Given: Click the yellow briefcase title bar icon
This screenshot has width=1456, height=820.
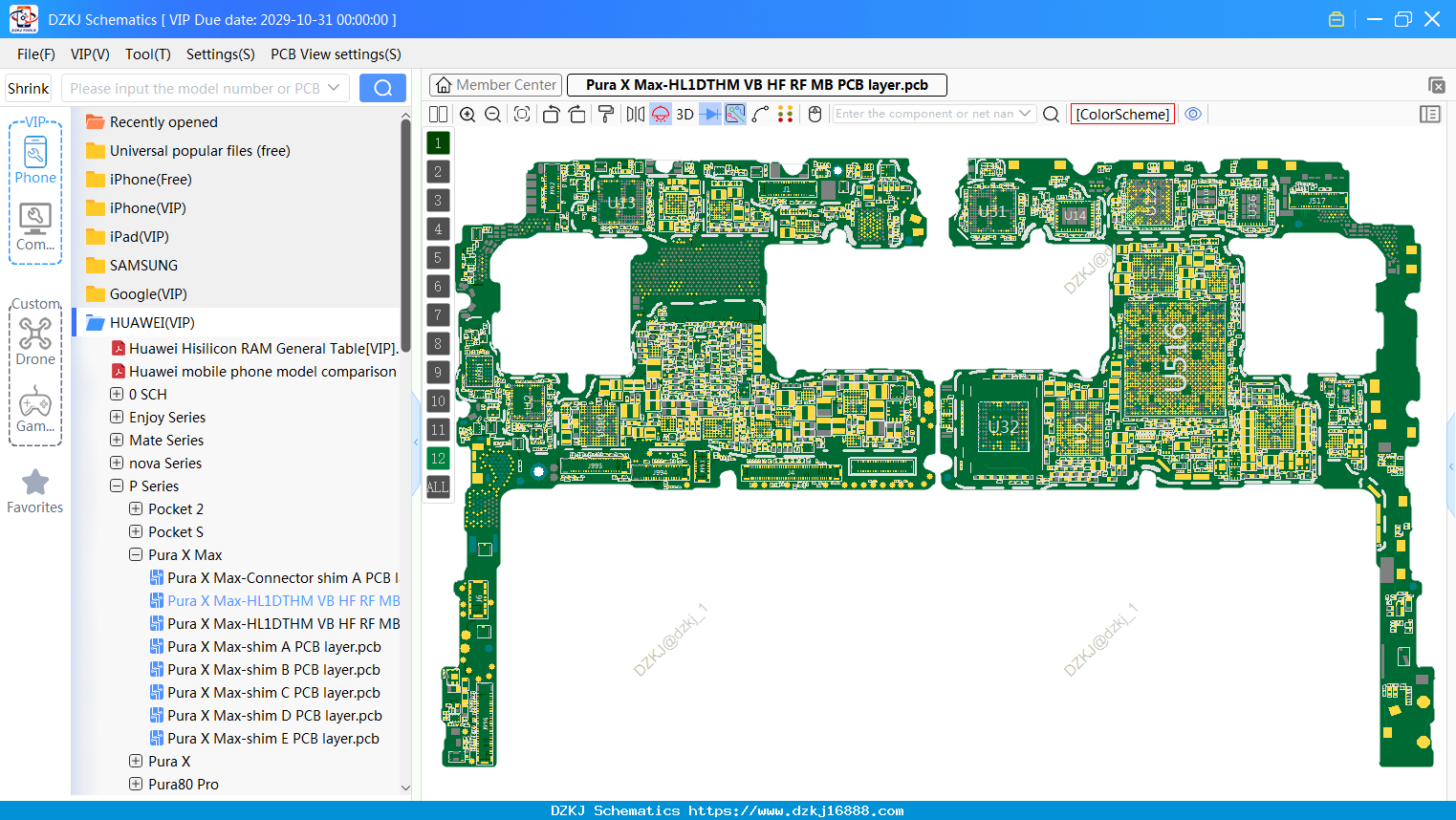Looking at the screenshot, I should tap(1336, 19).
